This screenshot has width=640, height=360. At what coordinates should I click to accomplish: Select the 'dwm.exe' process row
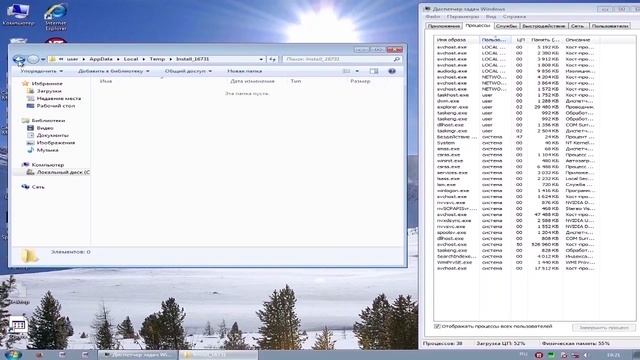(516, 101)
